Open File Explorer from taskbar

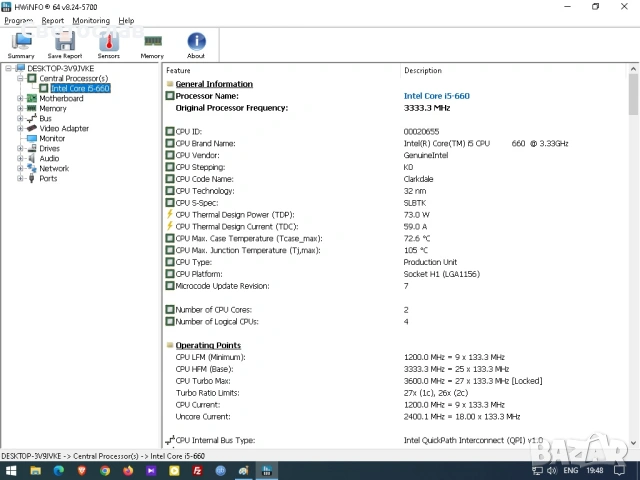[x=36, y=471]
